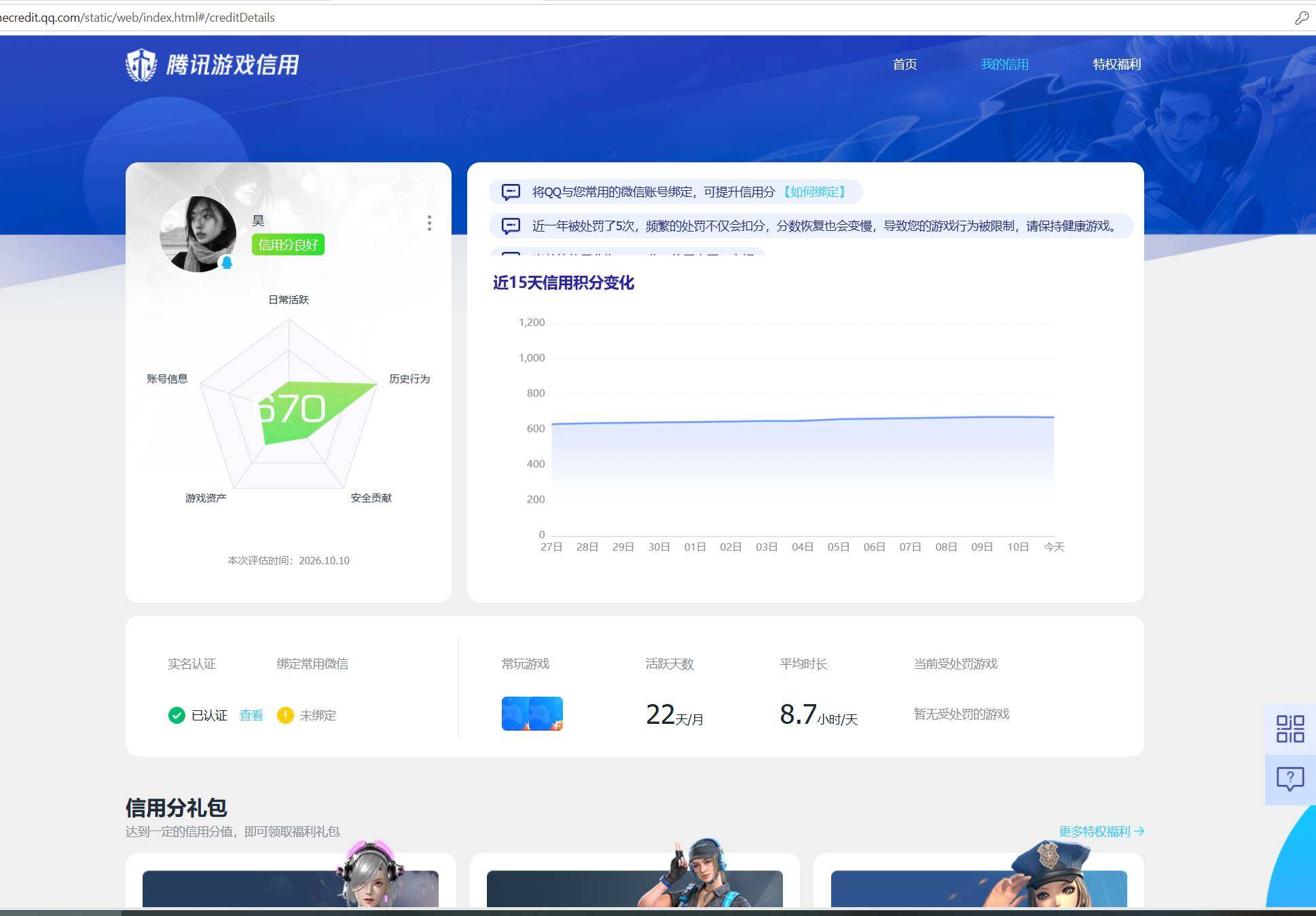This screenshot has width=1316, height=916.
Task: Open 更多特权福利 link
Action: pos(1101,832)
